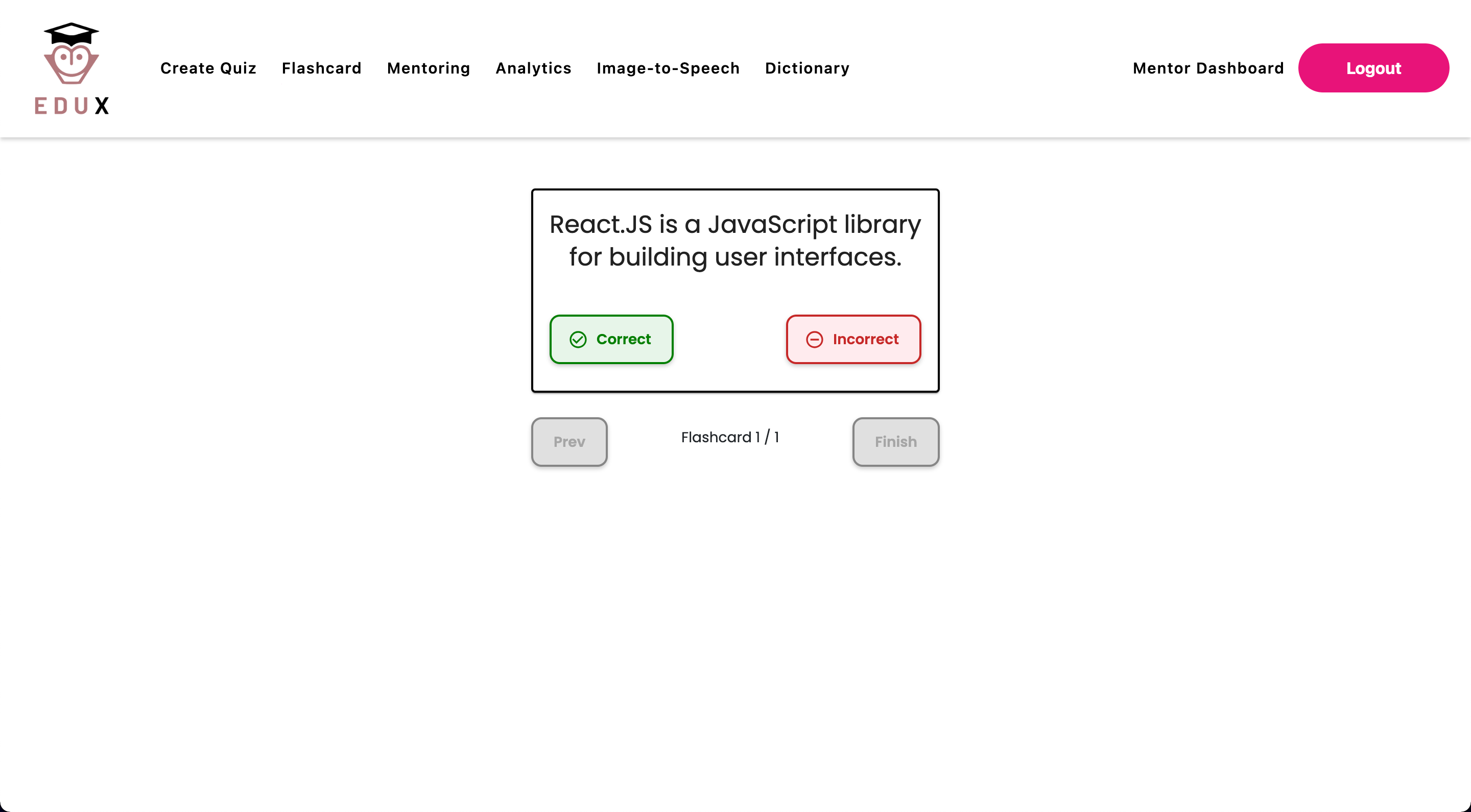Open the Mentoring section
The width and height of the screenshot is (1471, 812).
(429, 68)
